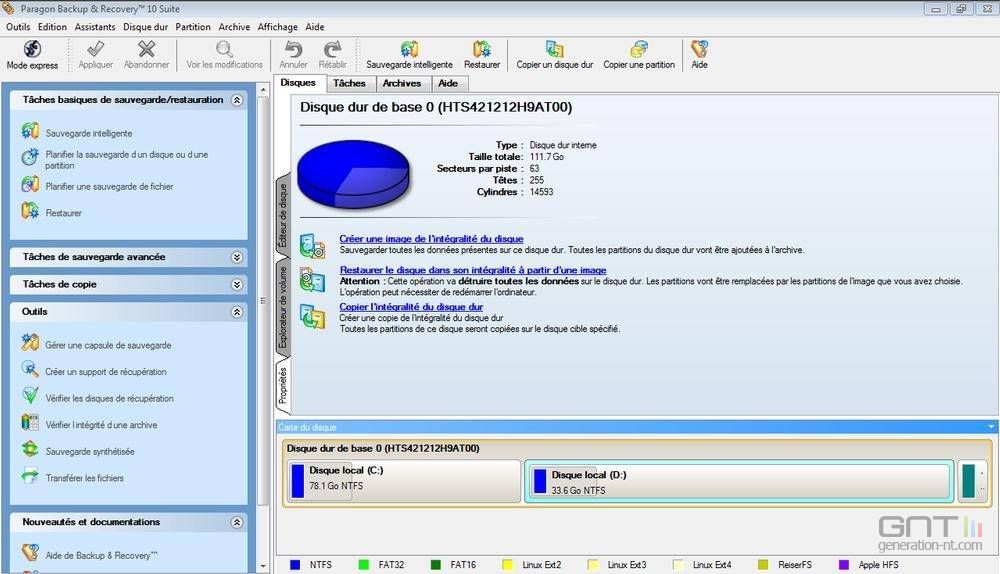Open the Partition menu

coord(193,27)
